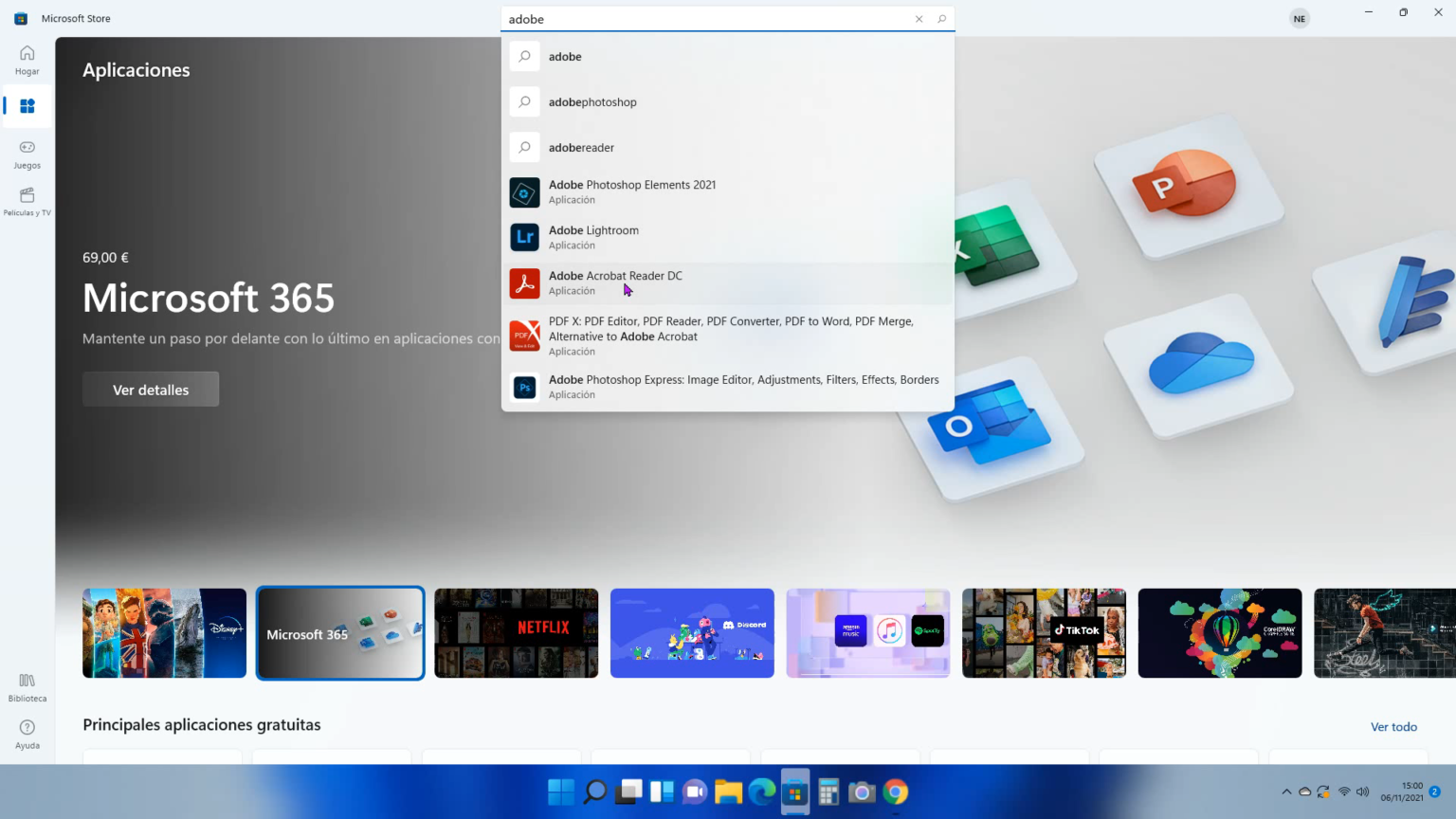Open Microsoft Edge from the taskbar
Screen dimensions: 1456x819
[760, 792]
